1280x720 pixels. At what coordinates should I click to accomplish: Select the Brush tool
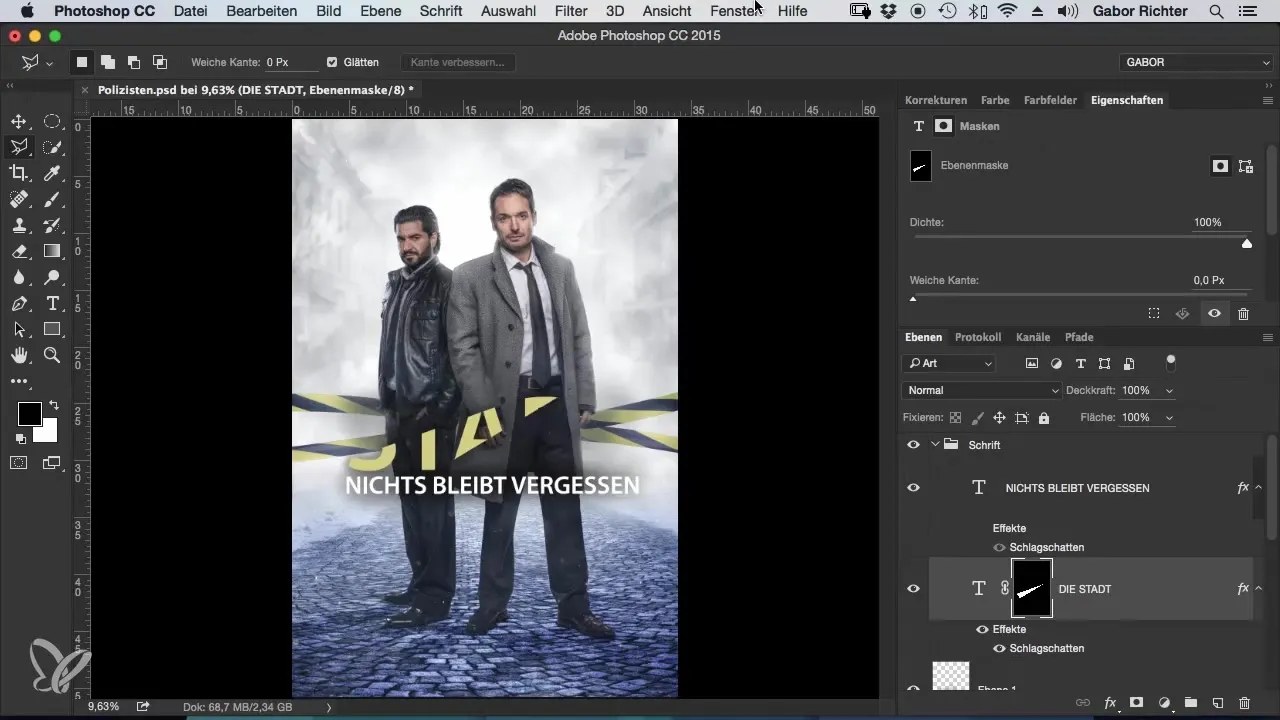52,199
